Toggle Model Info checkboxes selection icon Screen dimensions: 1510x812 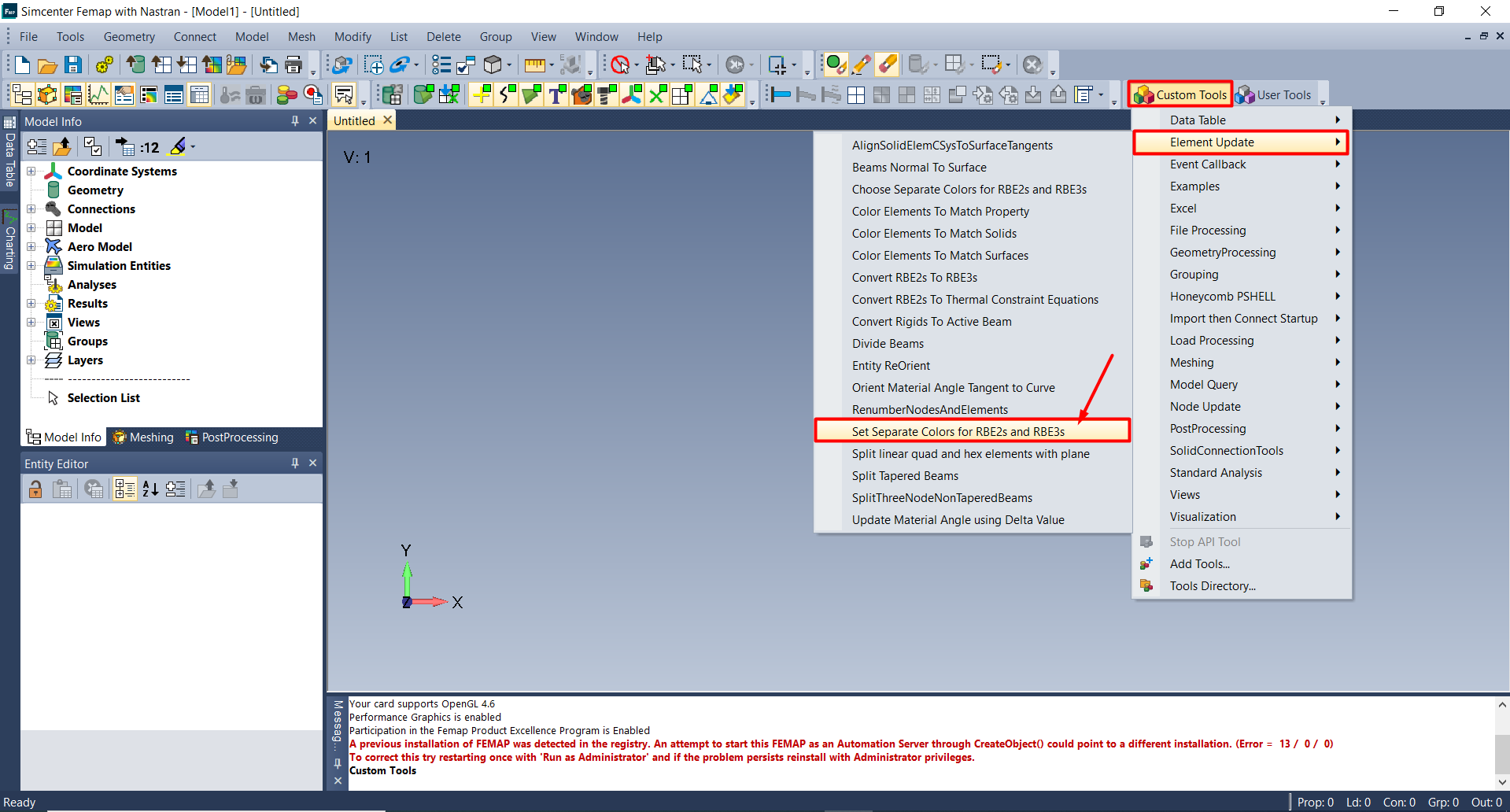coord(93,147)
